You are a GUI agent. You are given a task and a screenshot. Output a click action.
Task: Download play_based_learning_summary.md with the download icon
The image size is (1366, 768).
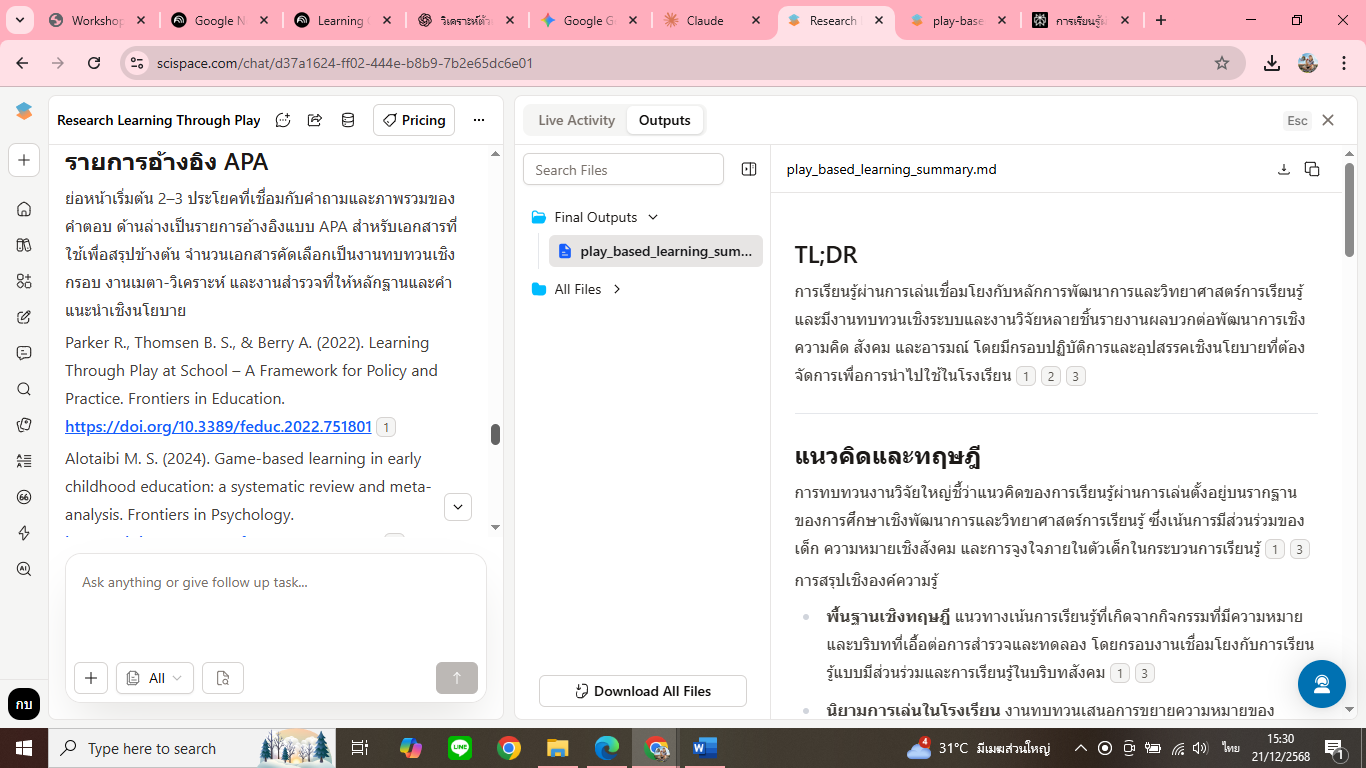pos(1284,169)
